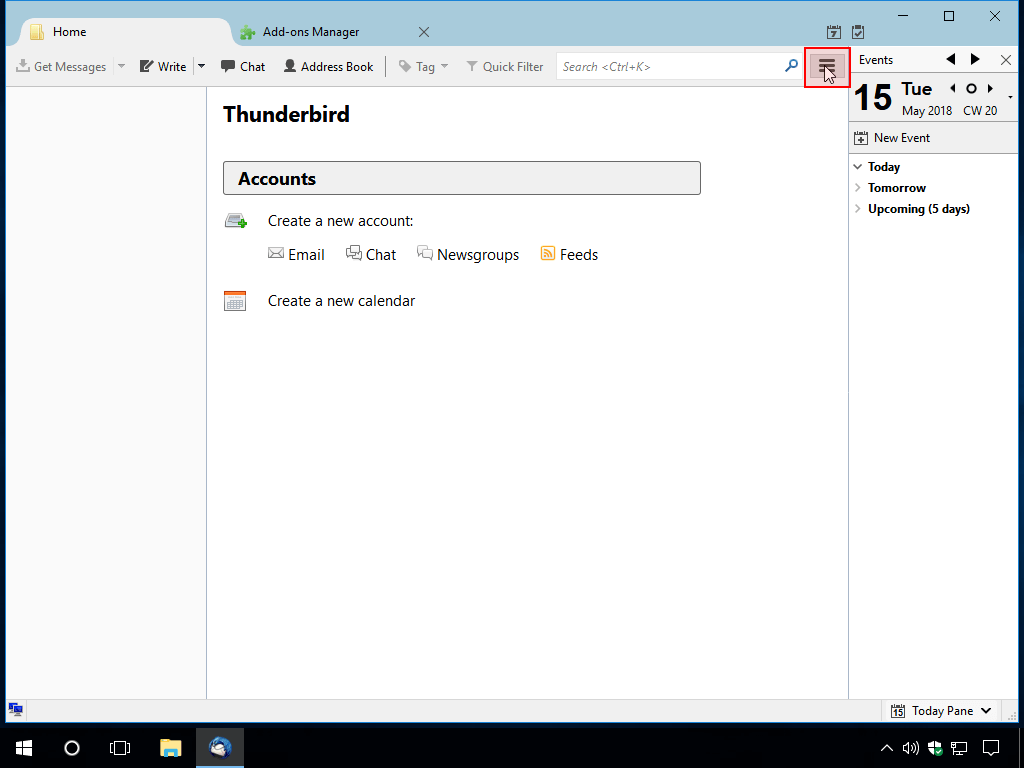Click Create a new calendar

tap(341, 301)
